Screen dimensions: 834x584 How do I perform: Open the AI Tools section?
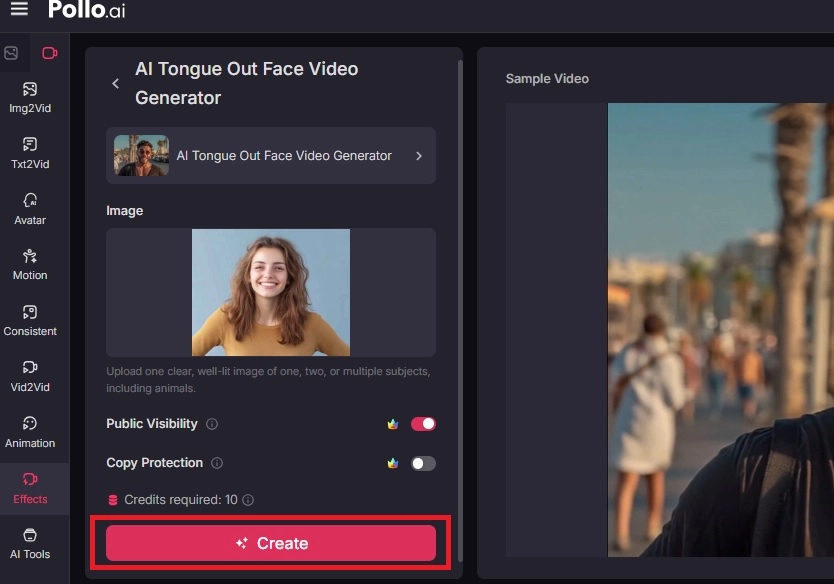[x=30, y=544]
